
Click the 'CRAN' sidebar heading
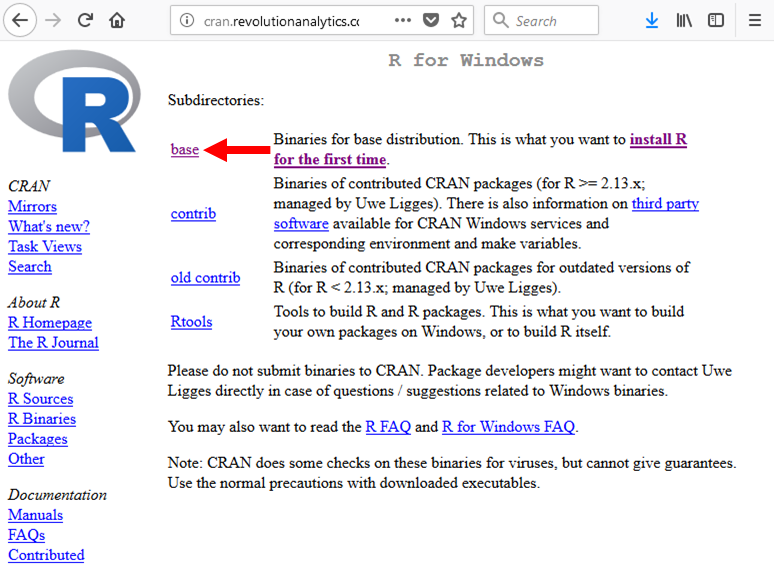pyautogui.click(x=29, y=186)
